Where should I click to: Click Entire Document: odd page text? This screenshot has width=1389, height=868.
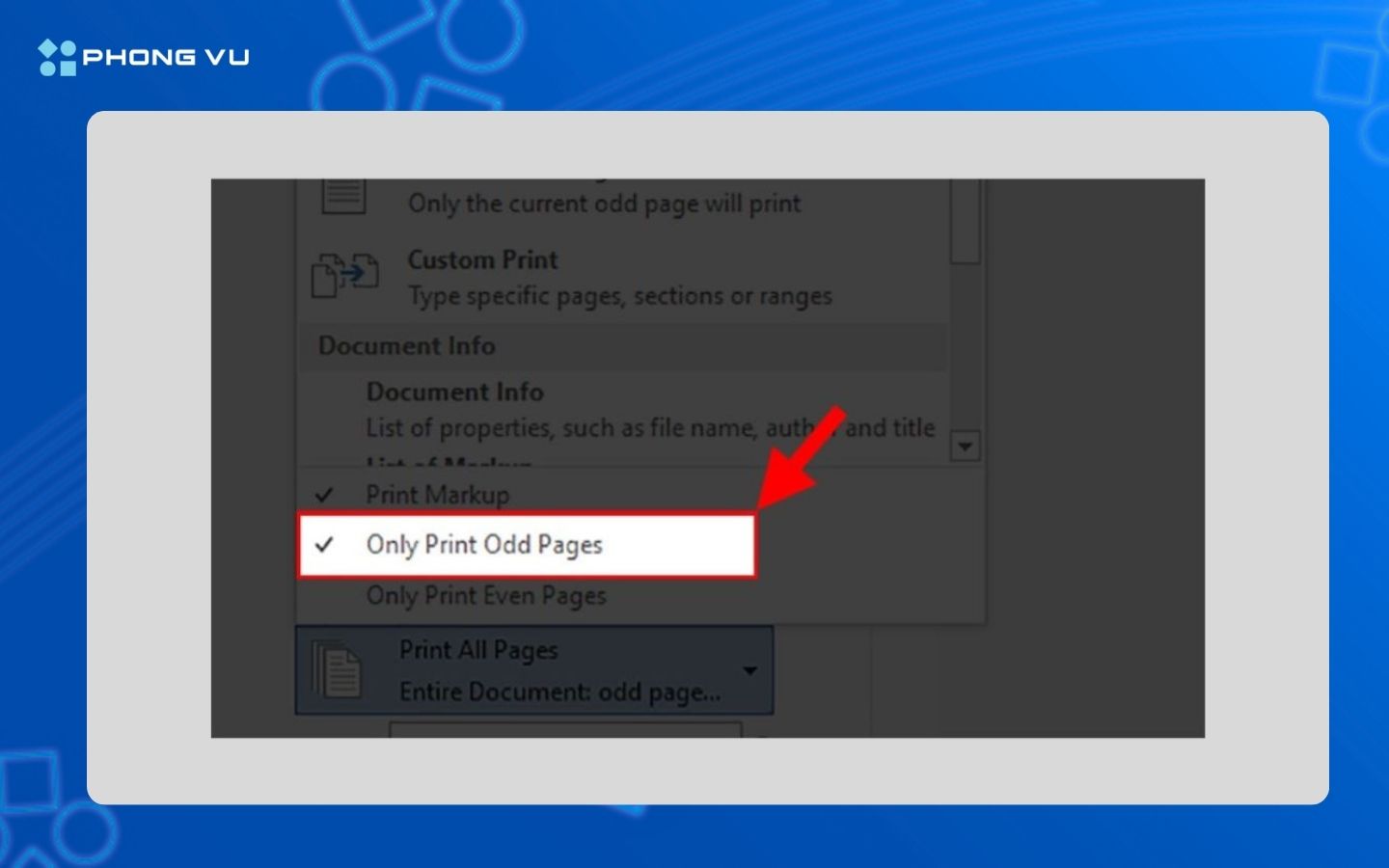click(x=559, y=692)
